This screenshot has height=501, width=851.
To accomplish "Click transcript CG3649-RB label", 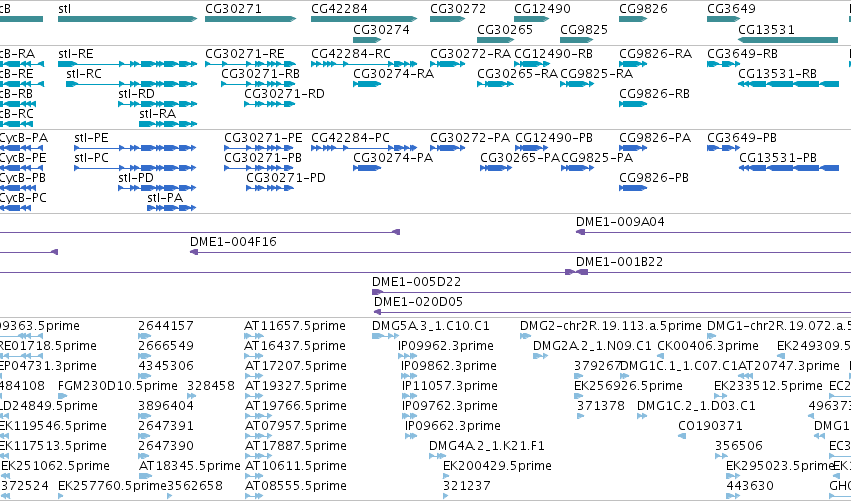I will coord(742,54).
